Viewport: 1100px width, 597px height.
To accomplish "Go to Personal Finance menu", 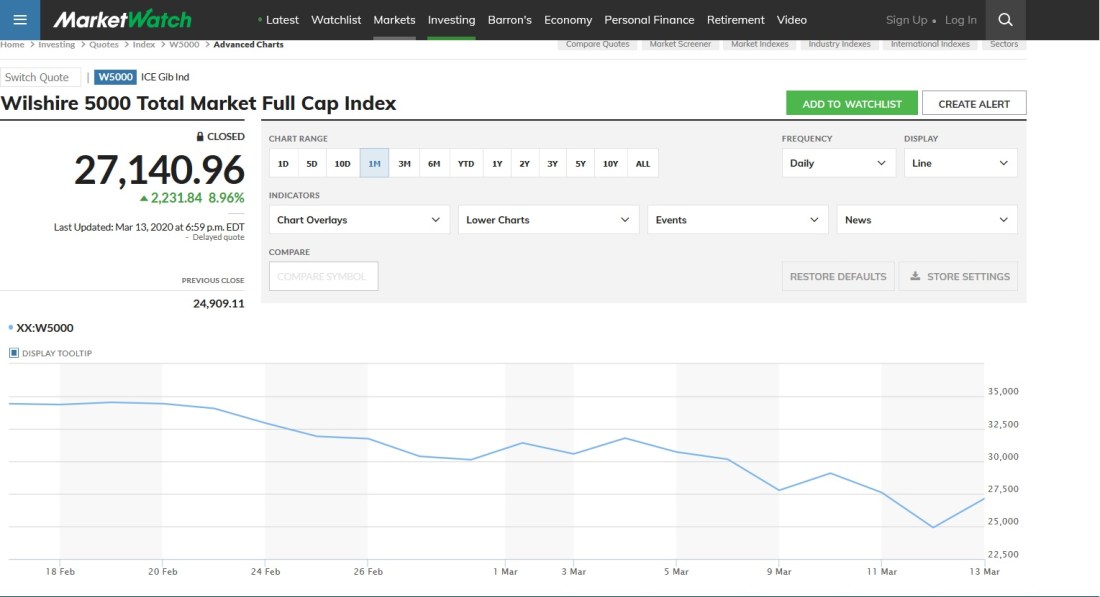I will point(649,20).
